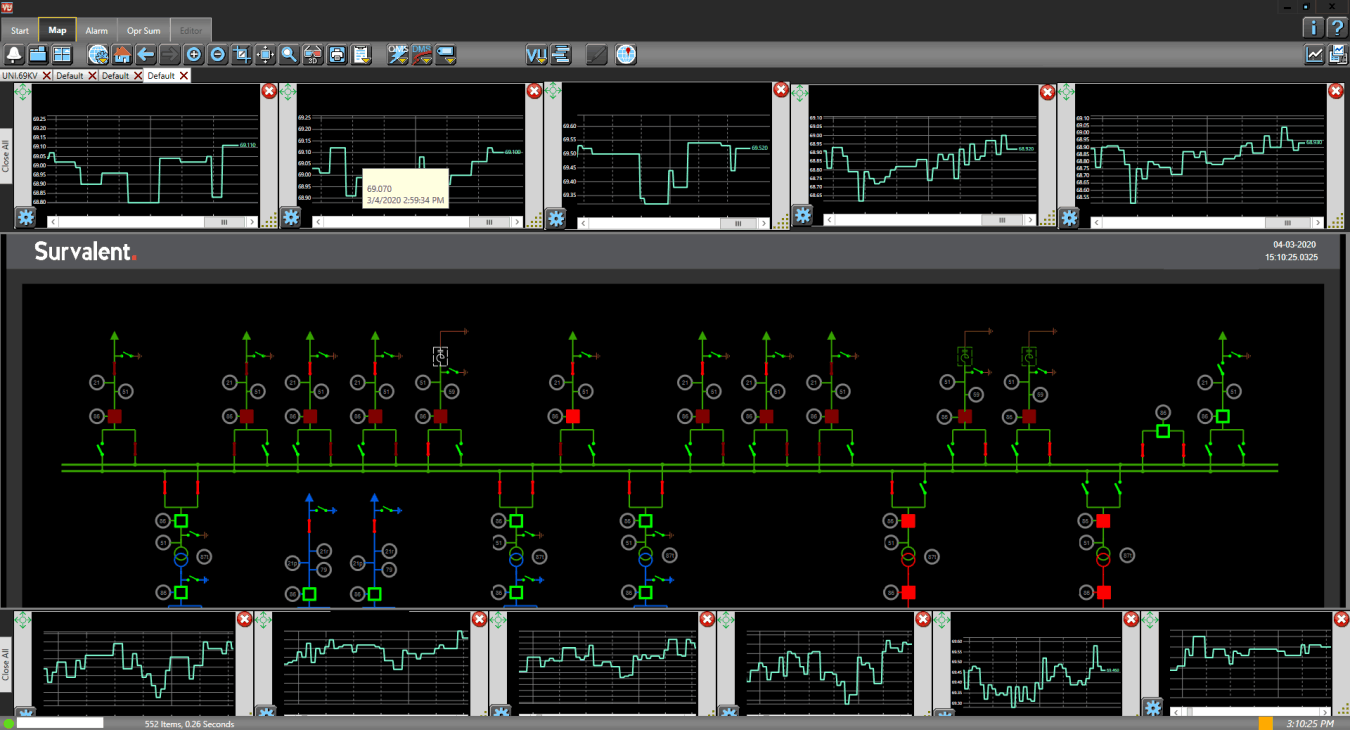Click the alarm bell toolbar icon

click(x=15, y=55)
